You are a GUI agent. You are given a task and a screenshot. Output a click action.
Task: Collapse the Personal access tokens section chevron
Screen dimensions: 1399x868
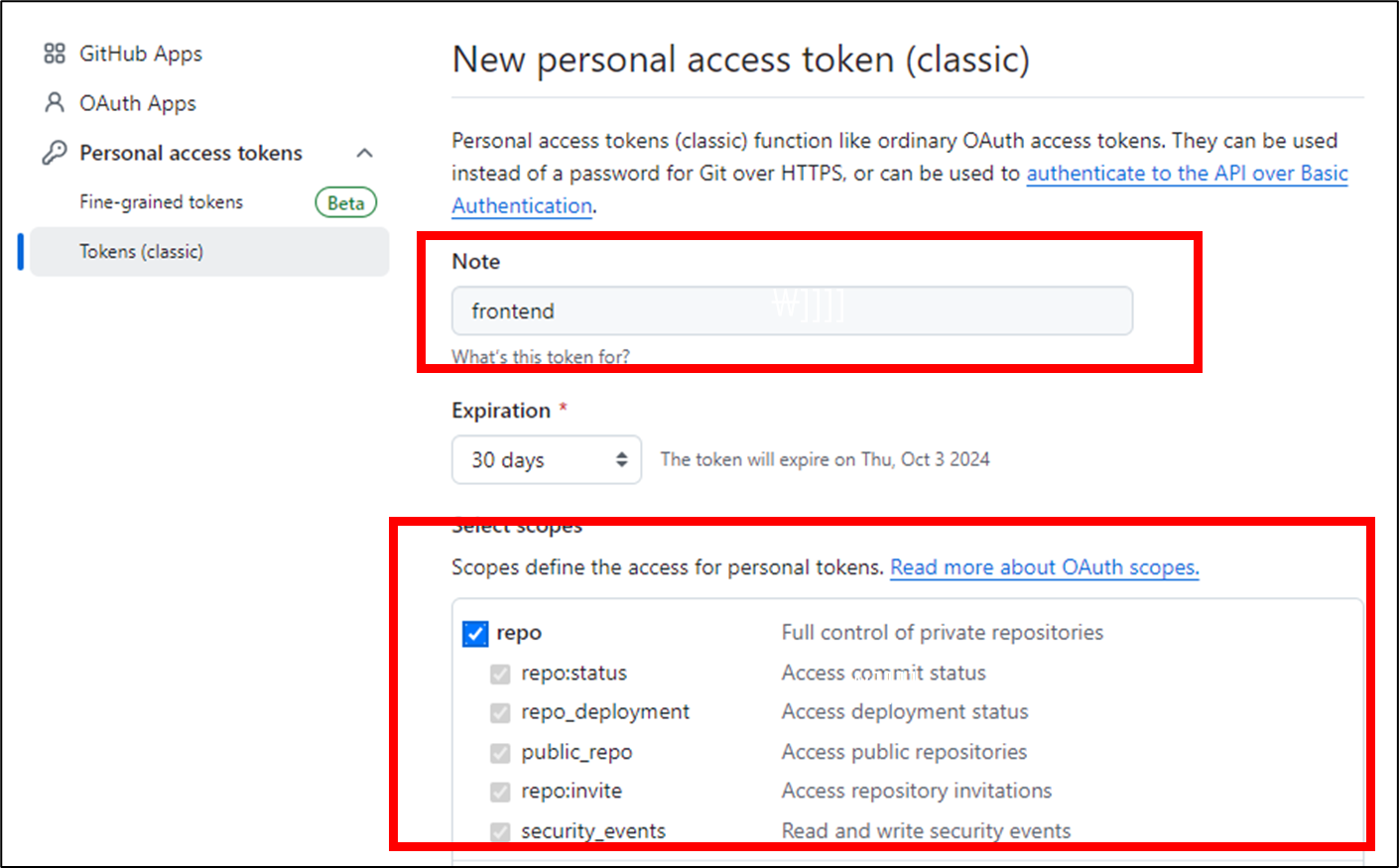[365, 153]
